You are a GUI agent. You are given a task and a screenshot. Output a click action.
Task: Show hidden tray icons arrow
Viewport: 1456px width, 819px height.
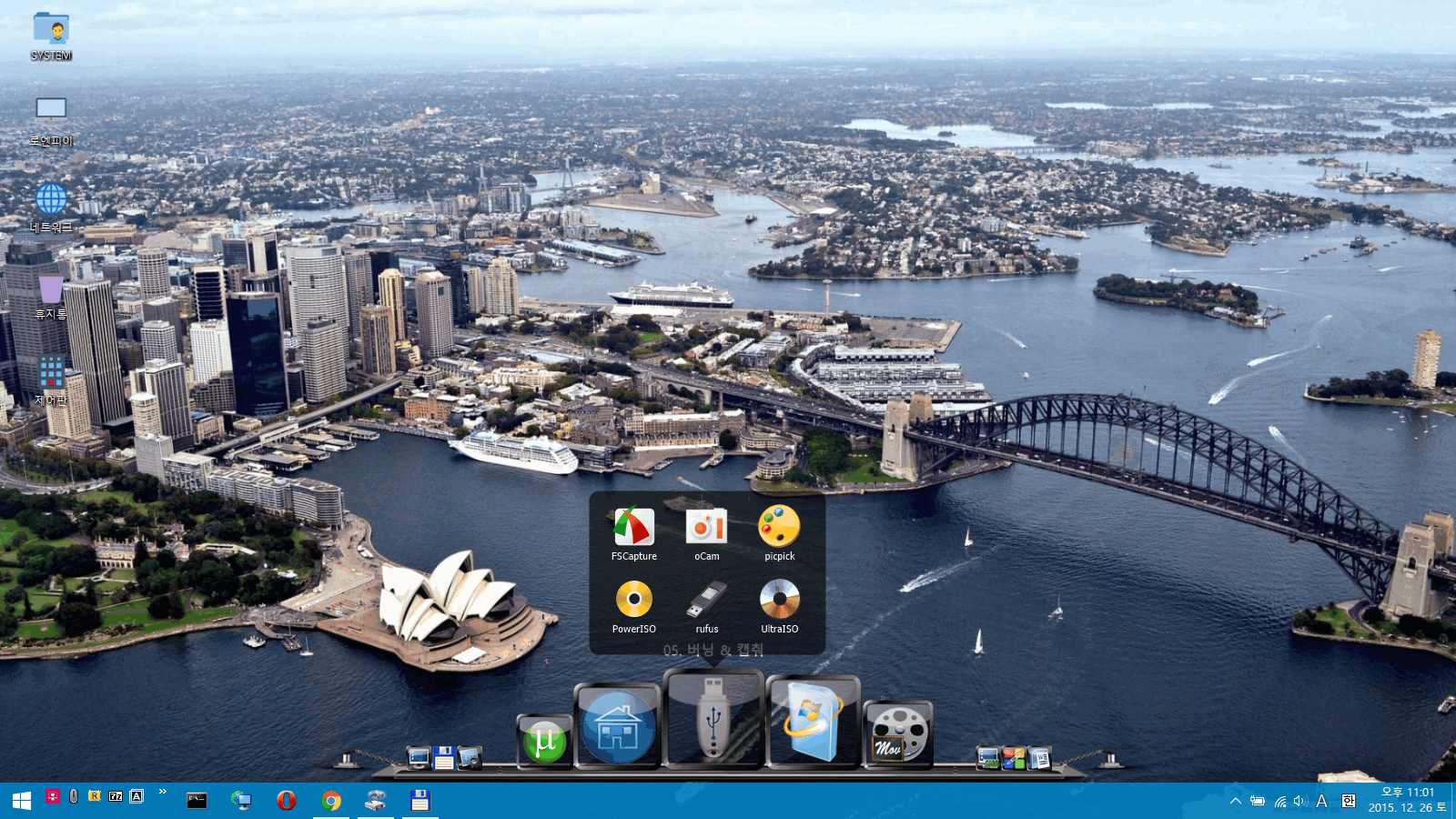(x=1235, y=801)
